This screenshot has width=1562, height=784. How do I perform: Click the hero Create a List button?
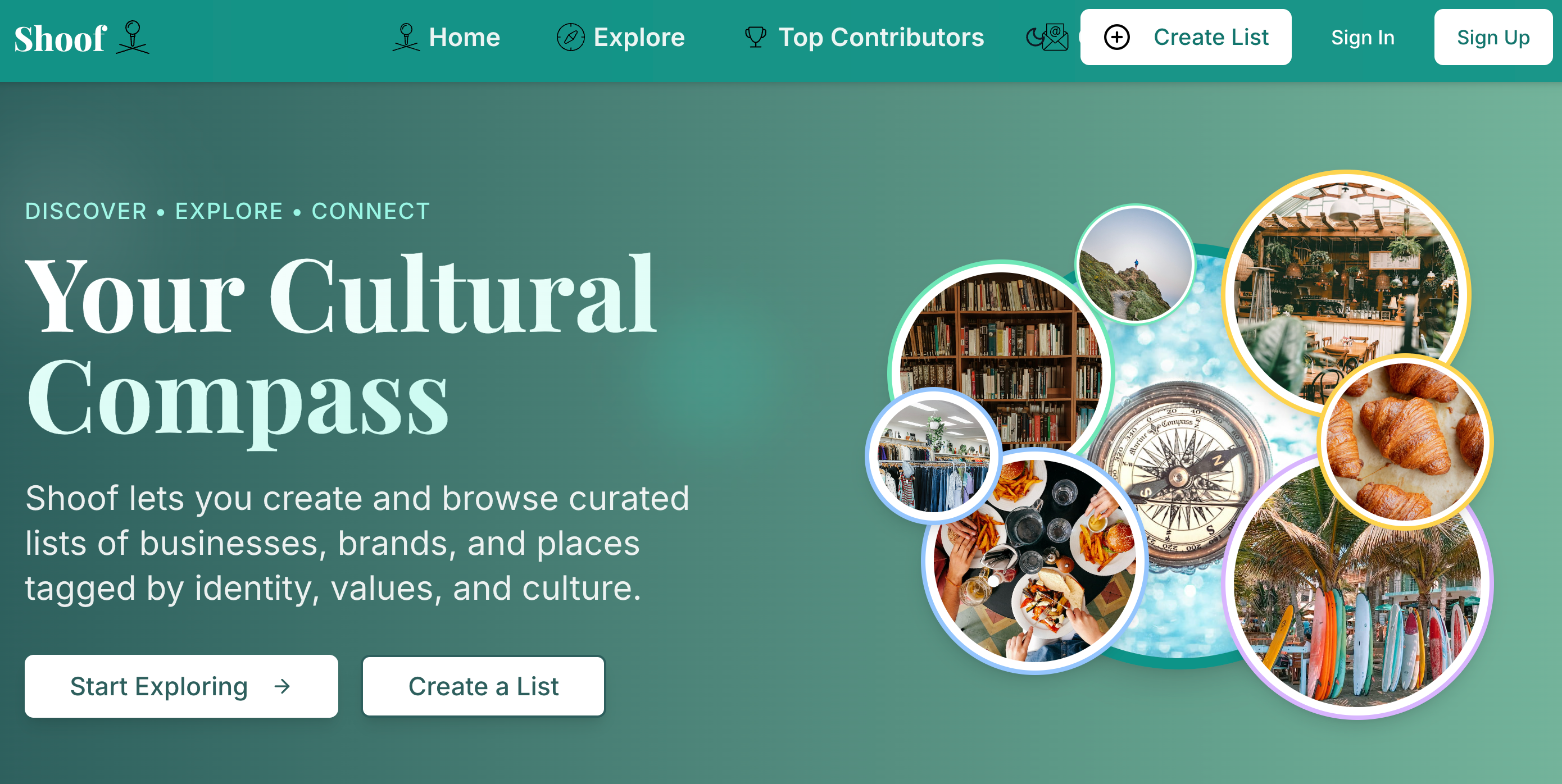(x=483, y=686)
